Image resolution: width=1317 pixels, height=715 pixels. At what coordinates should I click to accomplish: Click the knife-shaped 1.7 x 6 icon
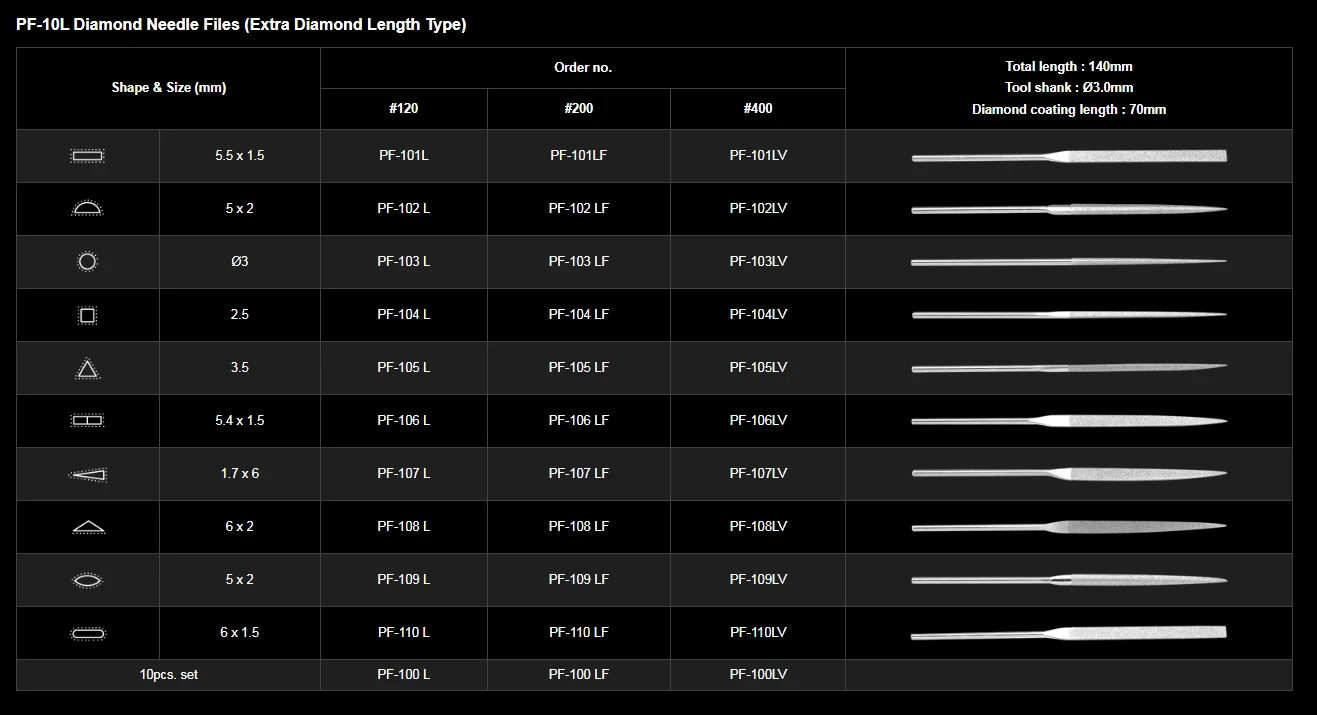coord(88,474)
